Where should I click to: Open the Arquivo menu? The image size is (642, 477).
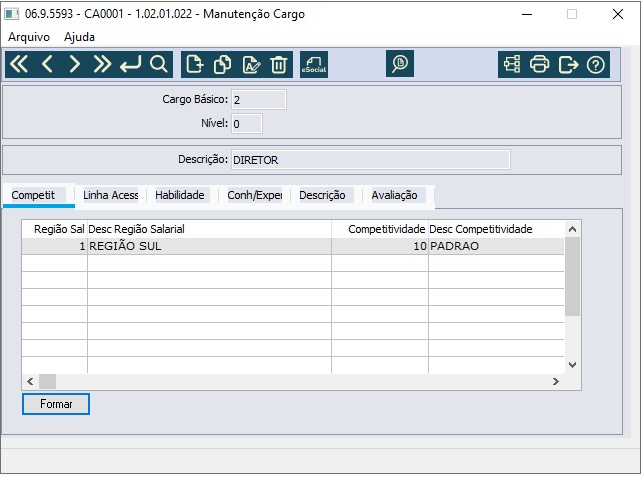[29, 37]
